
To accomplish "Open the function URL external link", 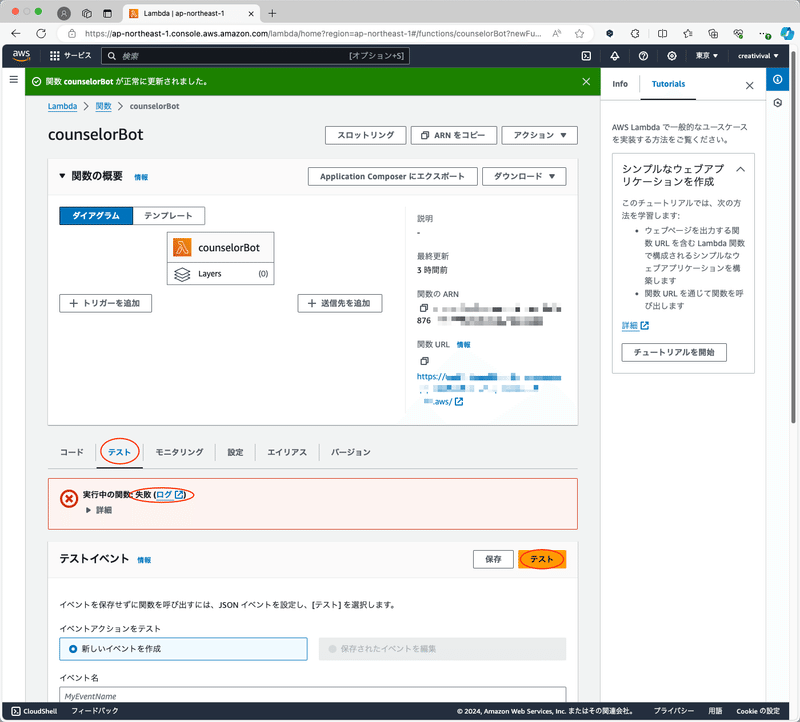I will (x=459, y=402).
